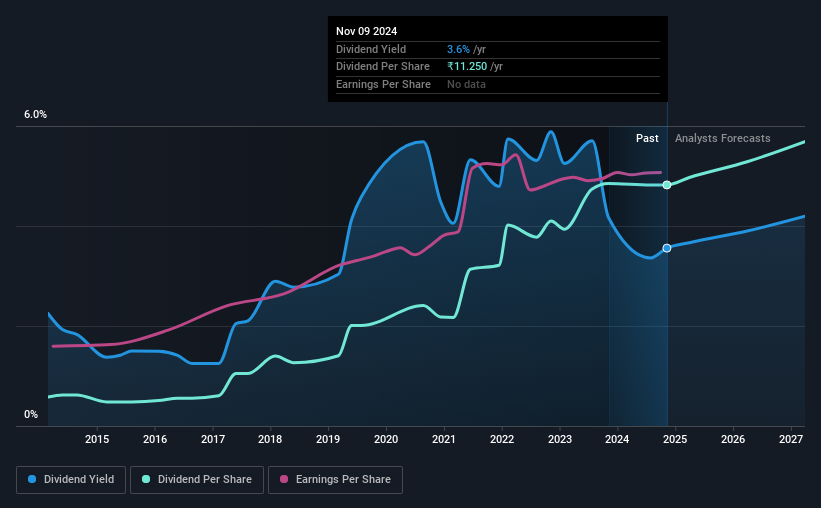Click the 'Analysts Forecasts' label
The height and width of the screenshot is (508, 821).
tap(723, 138)
